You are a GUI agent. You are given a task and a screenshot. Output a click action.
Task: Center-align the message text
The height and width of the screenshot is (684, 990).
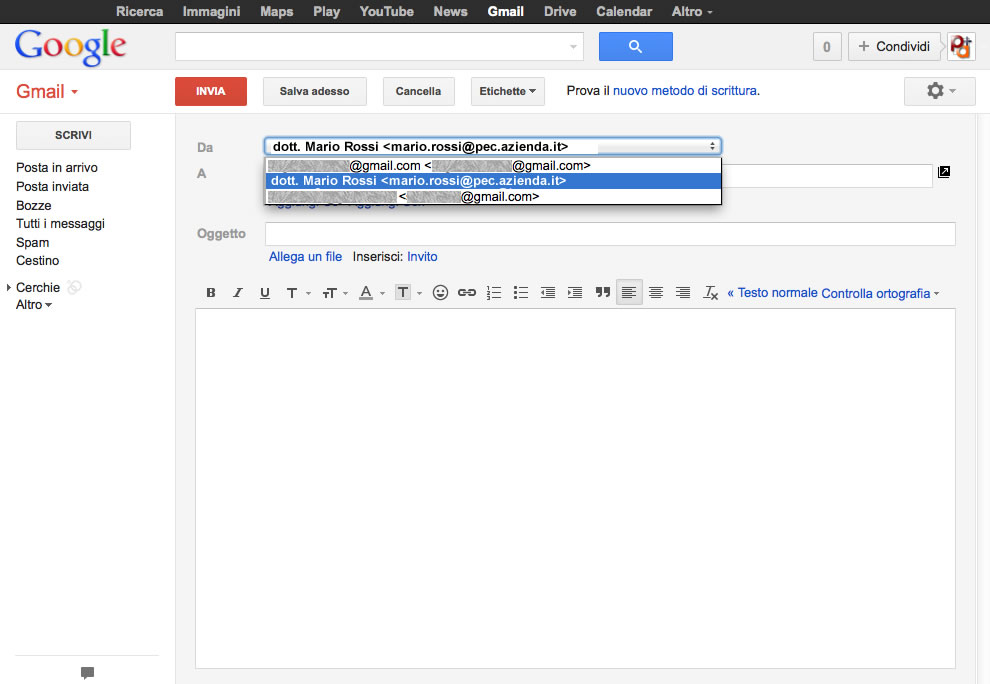coord(656,293)
